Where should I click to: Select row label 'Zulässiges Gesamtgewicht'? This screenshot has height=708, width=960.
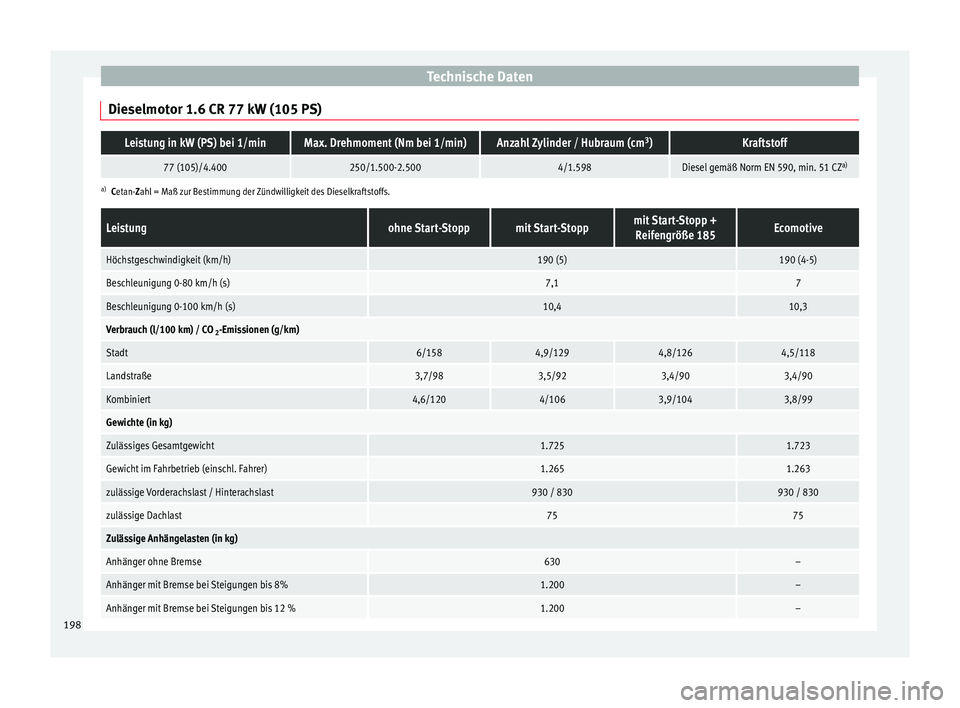pos(160,446)
